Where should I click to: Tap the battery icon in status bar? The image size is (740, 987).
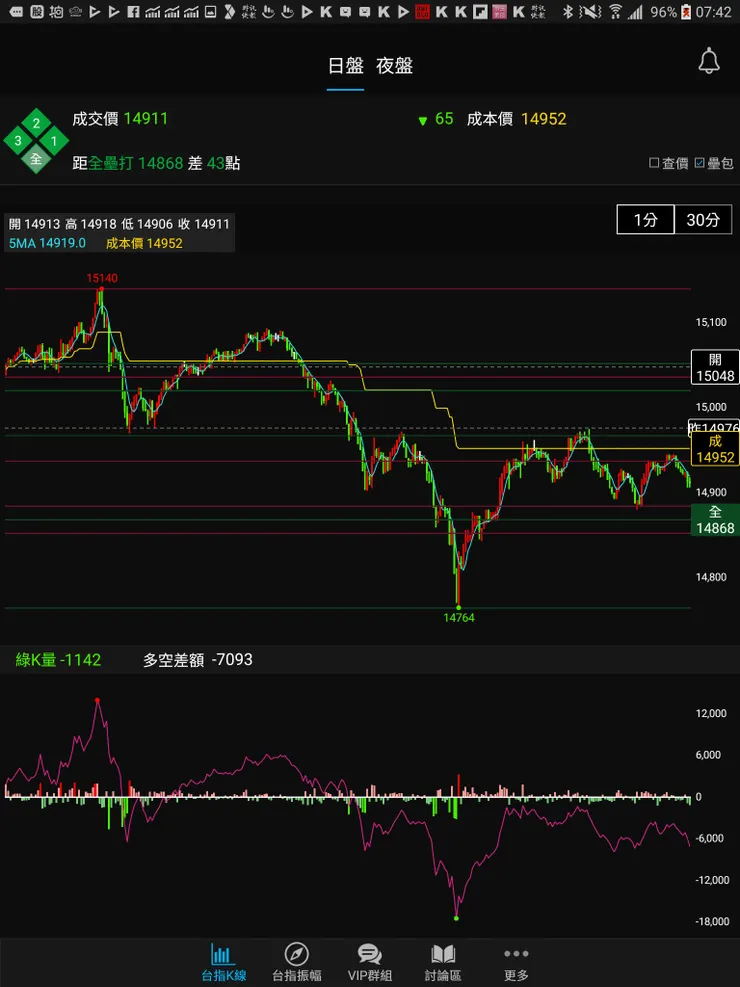[x=687, y=11]
